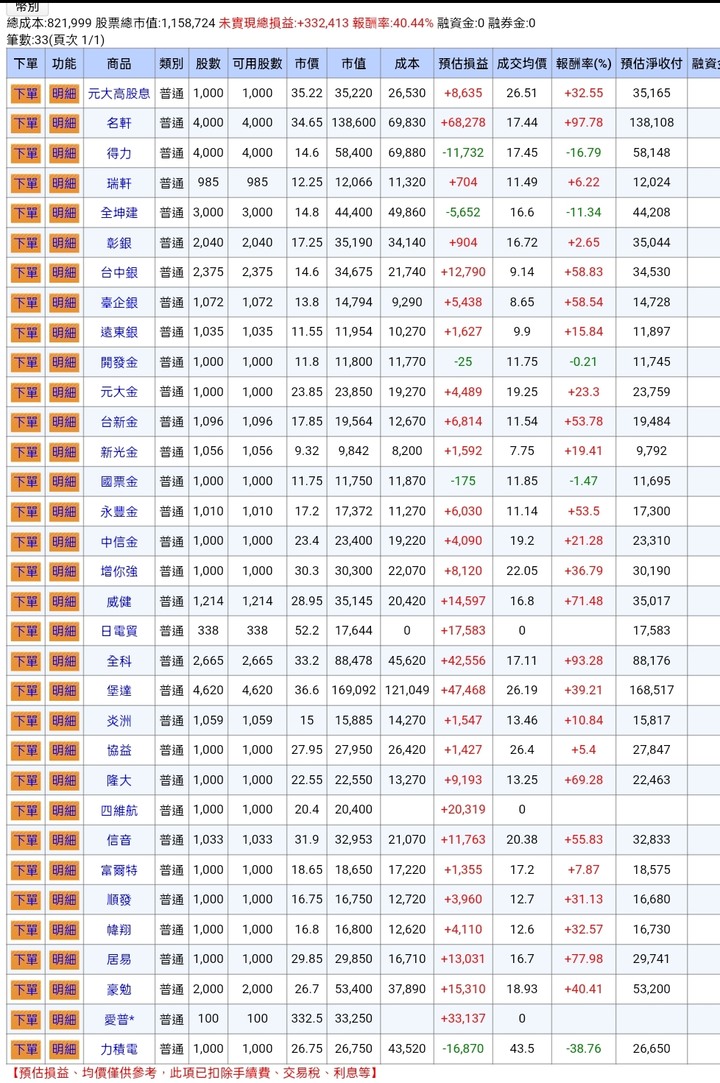This screenshot has height=1083, width=720.
Task: Click 下單 button for 新光金 row
Action: pos(26,452)
